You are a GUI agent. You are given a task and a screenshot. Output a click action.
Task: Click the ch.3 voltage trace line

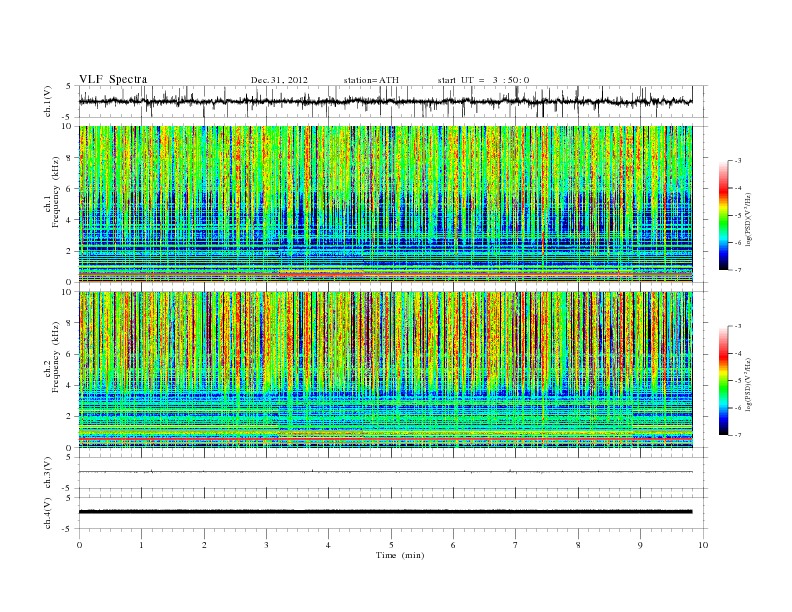(385, 472)
